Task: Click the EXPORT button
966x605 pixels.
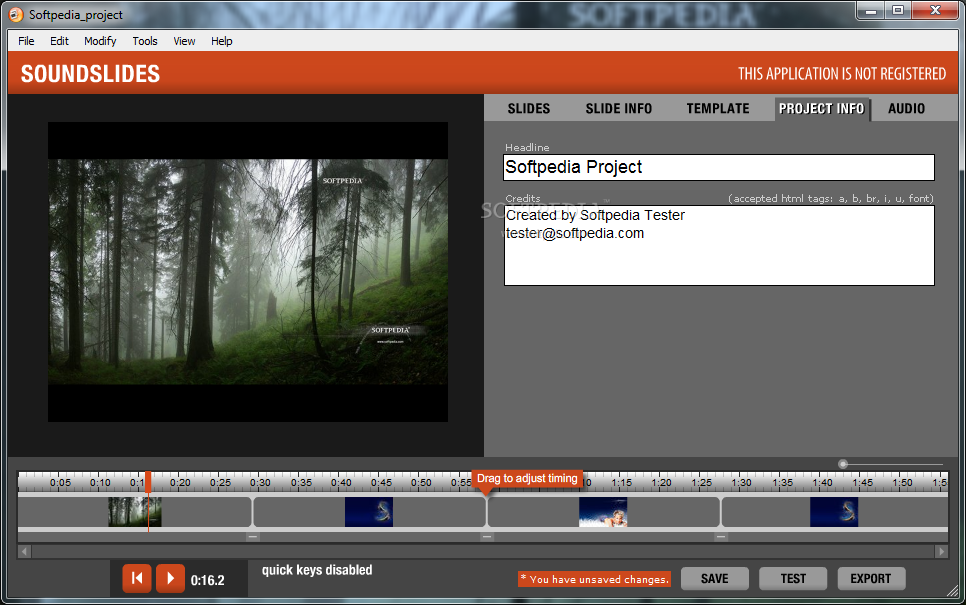Action: click(871, 579)
